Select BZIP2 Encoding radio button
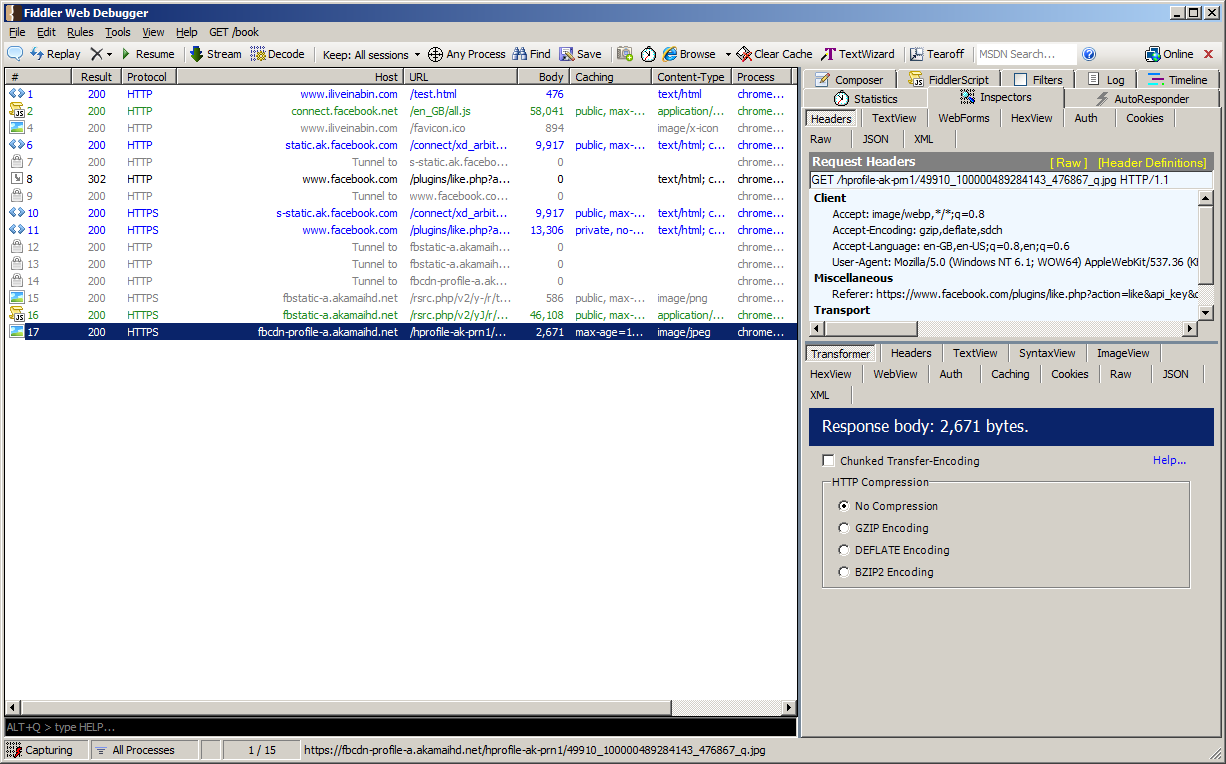 844,572
